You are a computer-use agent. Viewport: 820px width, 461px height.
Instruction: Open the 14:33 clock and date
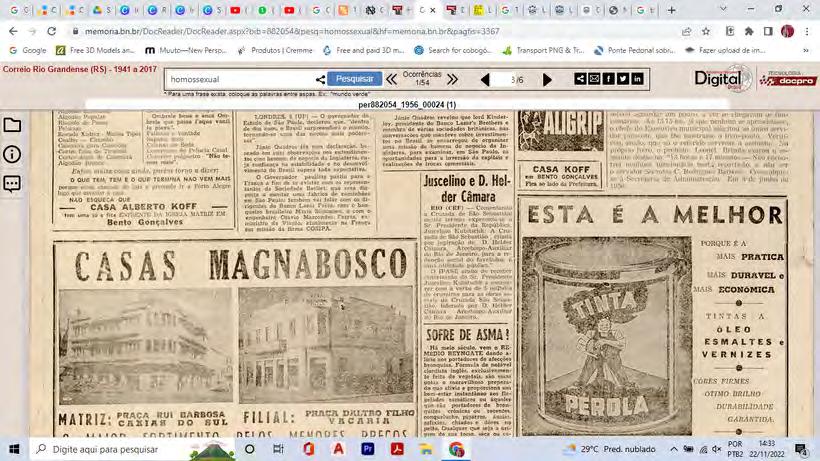click(x=767, y=449)
